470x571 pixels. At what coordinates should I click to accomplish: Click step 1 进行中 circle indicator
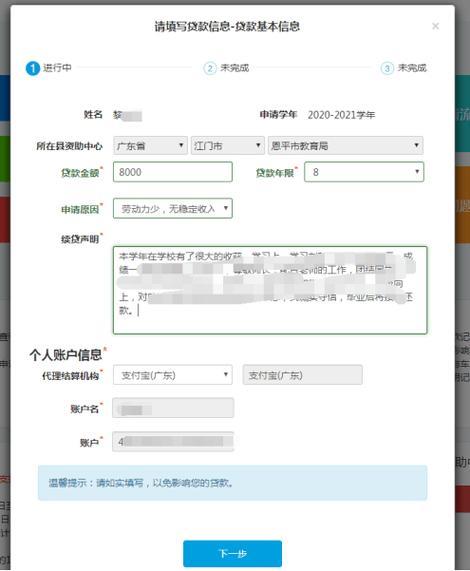pos(32,68)
